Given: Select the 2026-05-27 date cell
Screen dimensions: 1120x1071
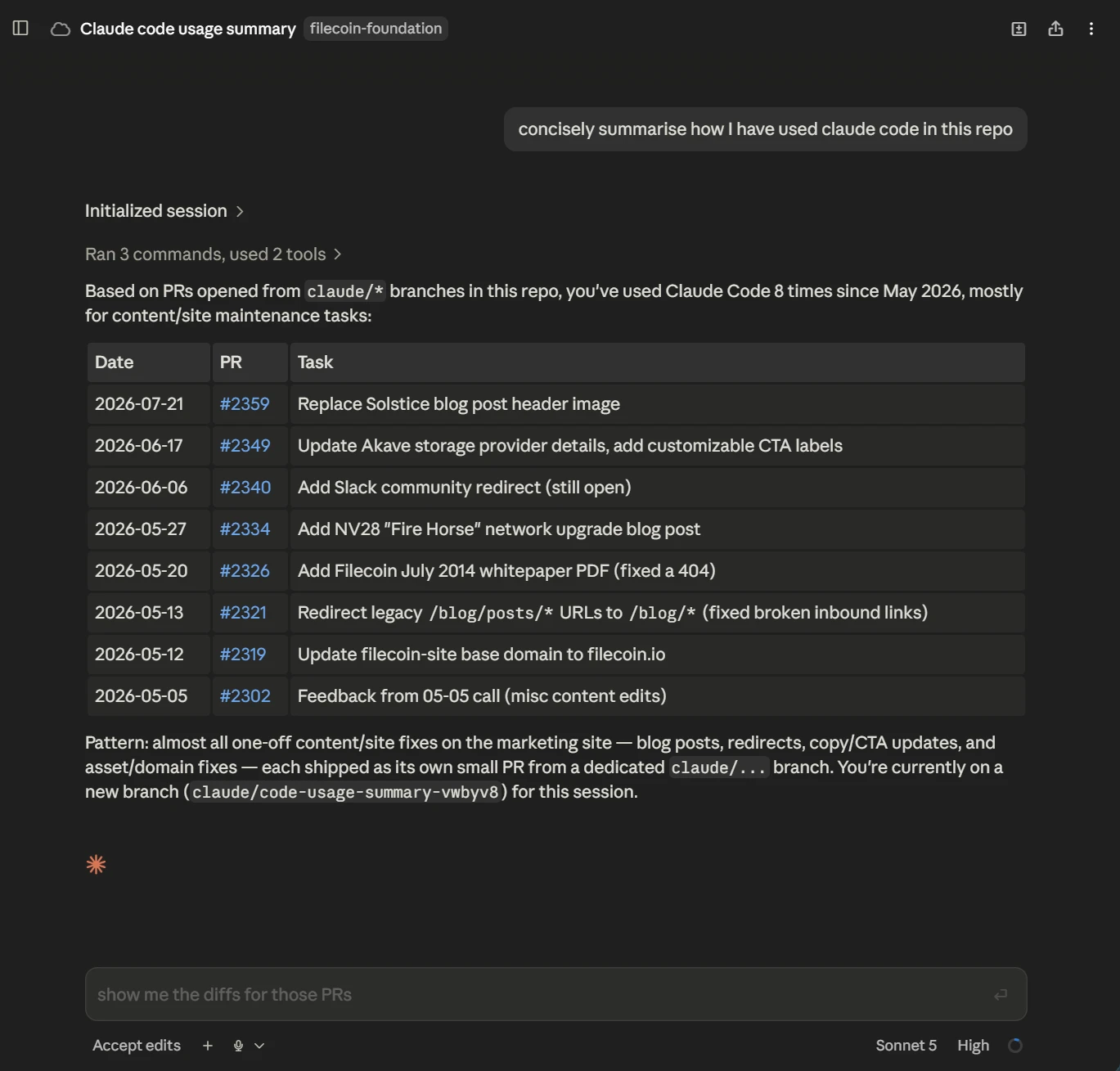Looking at the screenshot, I should 149,529.
